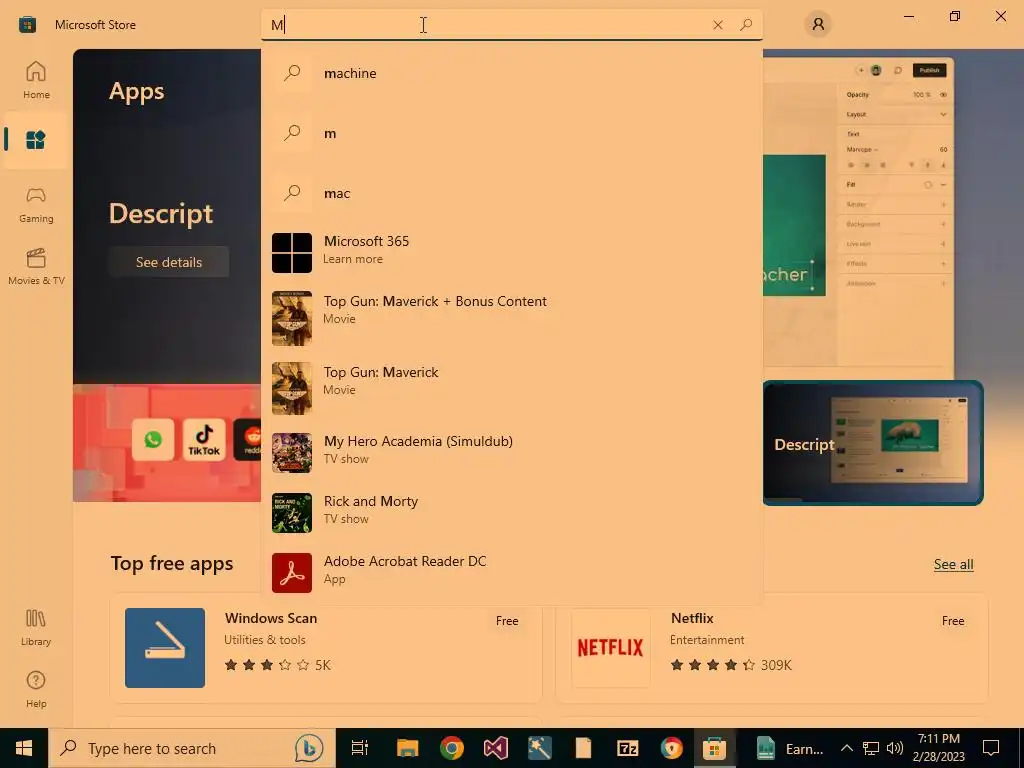
Task: Click the Microsoft 365 logo icon
Action: pos(291,253)
